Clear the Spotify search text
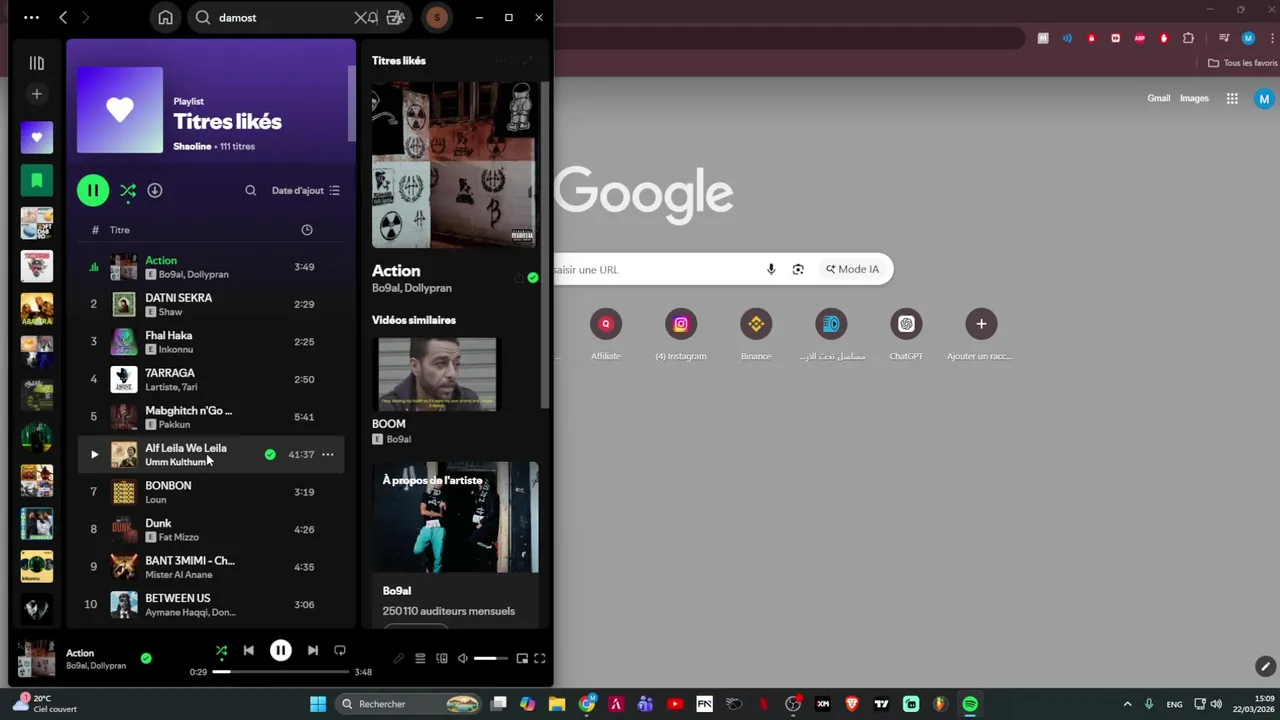 tap(360, 18)
